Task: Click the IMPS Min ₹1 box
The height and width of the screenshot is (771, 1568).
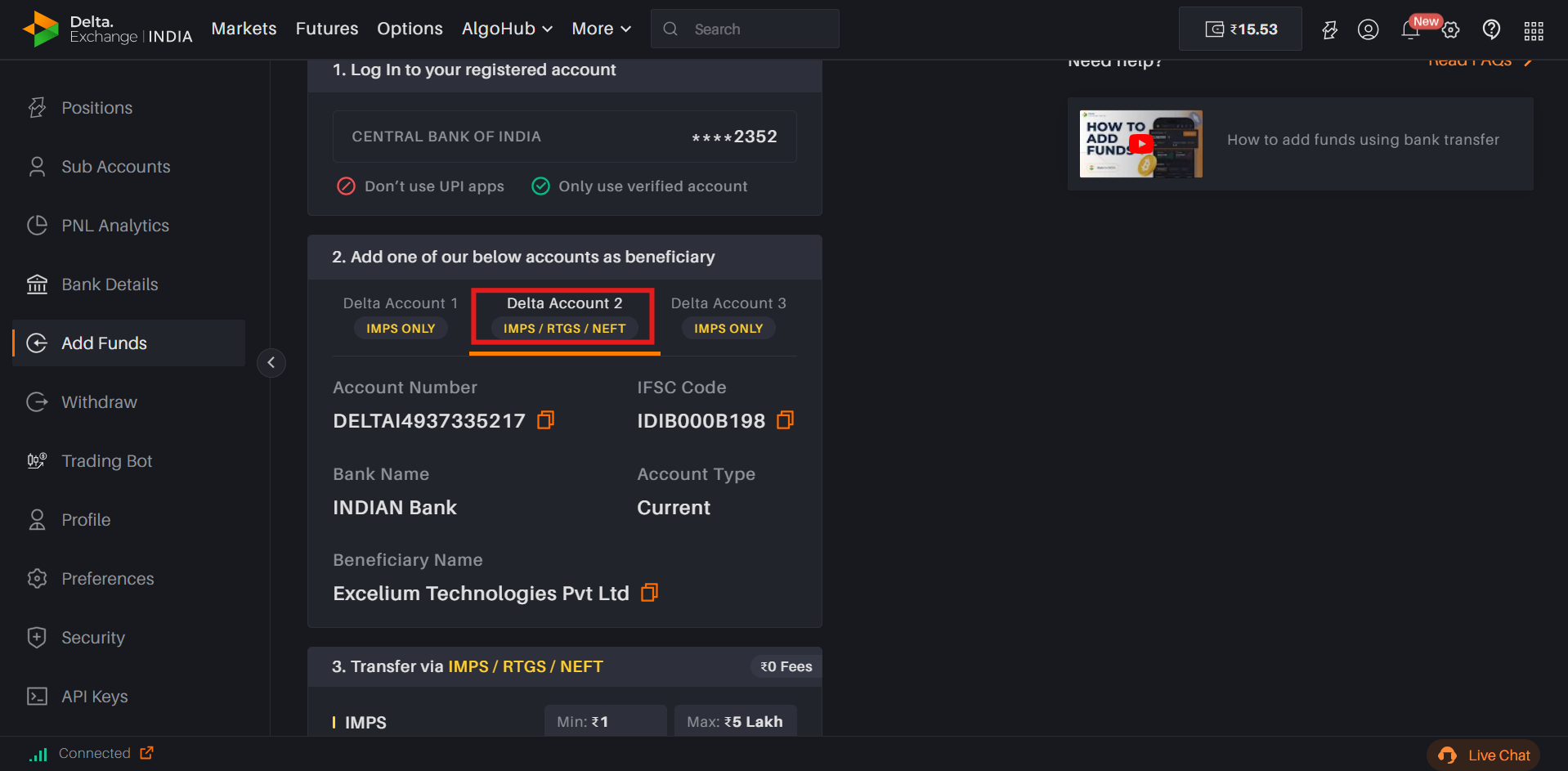Action: click(x=605, y=722)
